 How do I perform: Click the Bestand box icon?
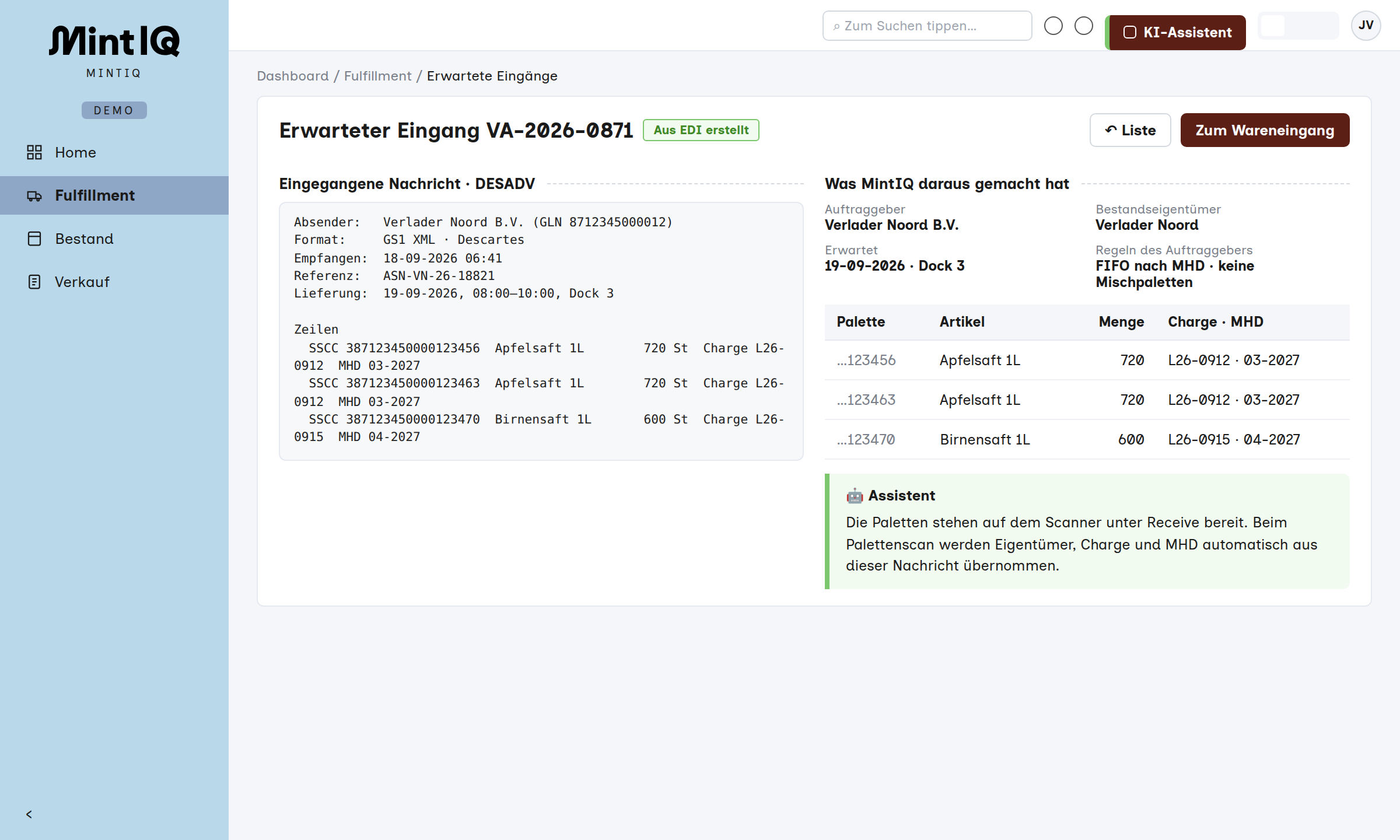point(34,239)
